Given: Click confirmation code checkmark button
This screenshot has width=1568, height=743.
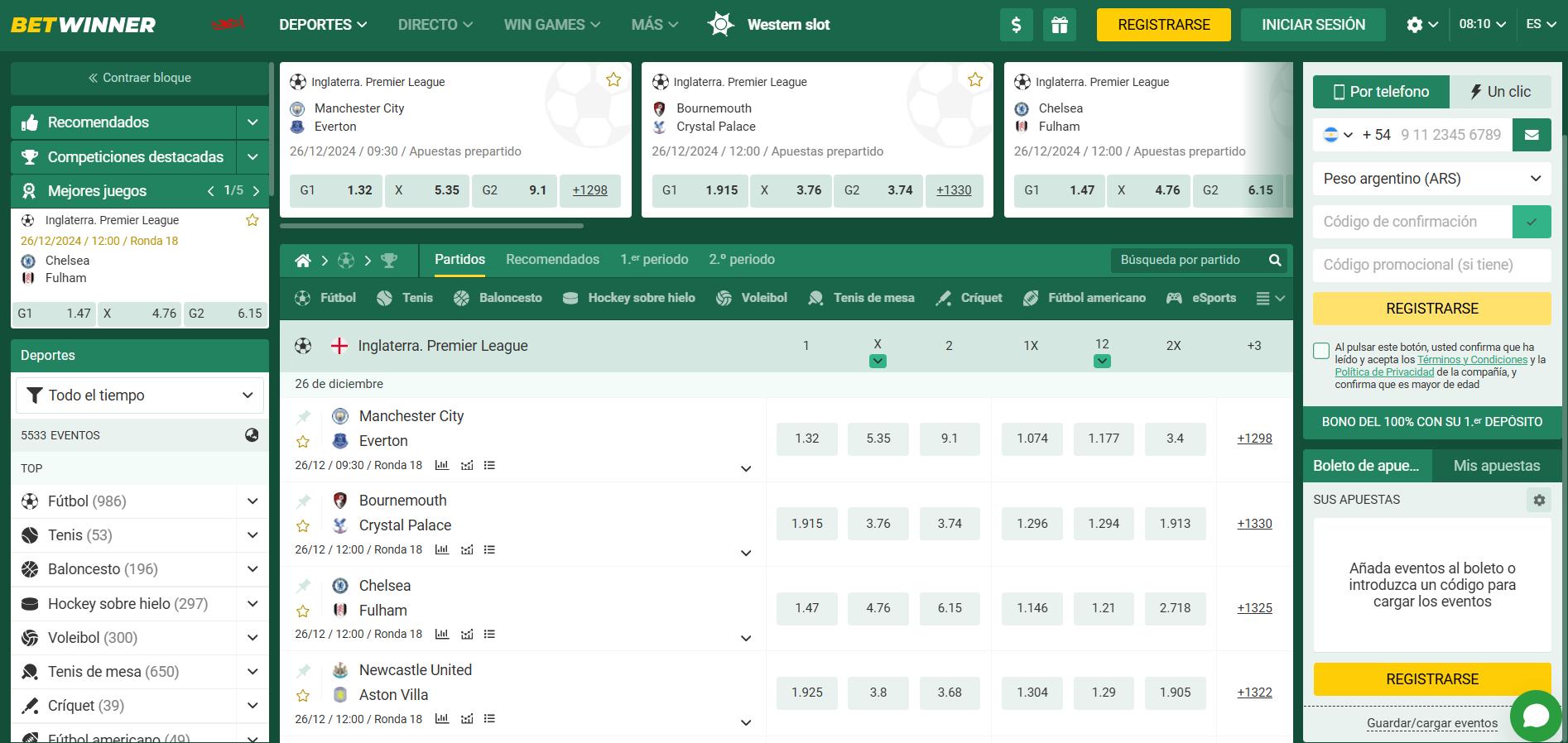Looking at the screenshot, I should pyautogui.click(x=1532, y=222).
